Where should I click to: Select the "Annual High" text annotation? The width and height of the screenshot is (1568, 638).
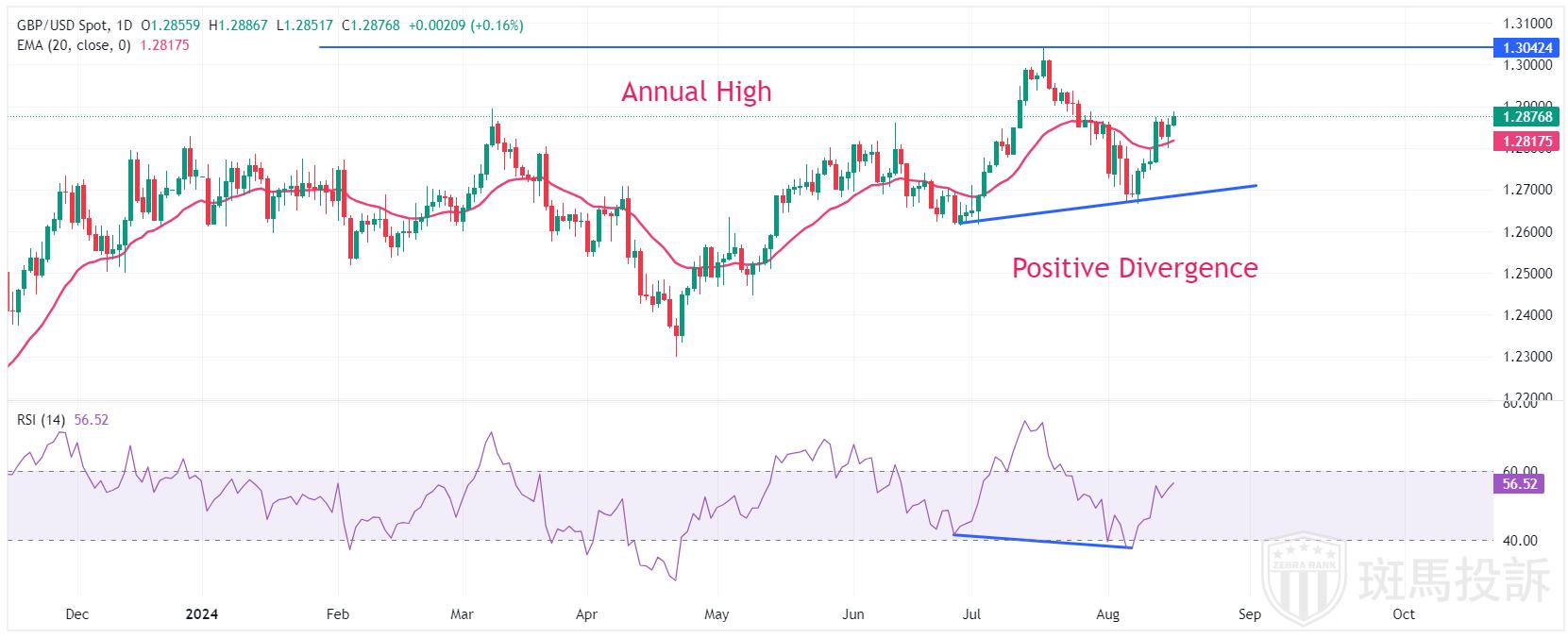(x=696, y=92)
